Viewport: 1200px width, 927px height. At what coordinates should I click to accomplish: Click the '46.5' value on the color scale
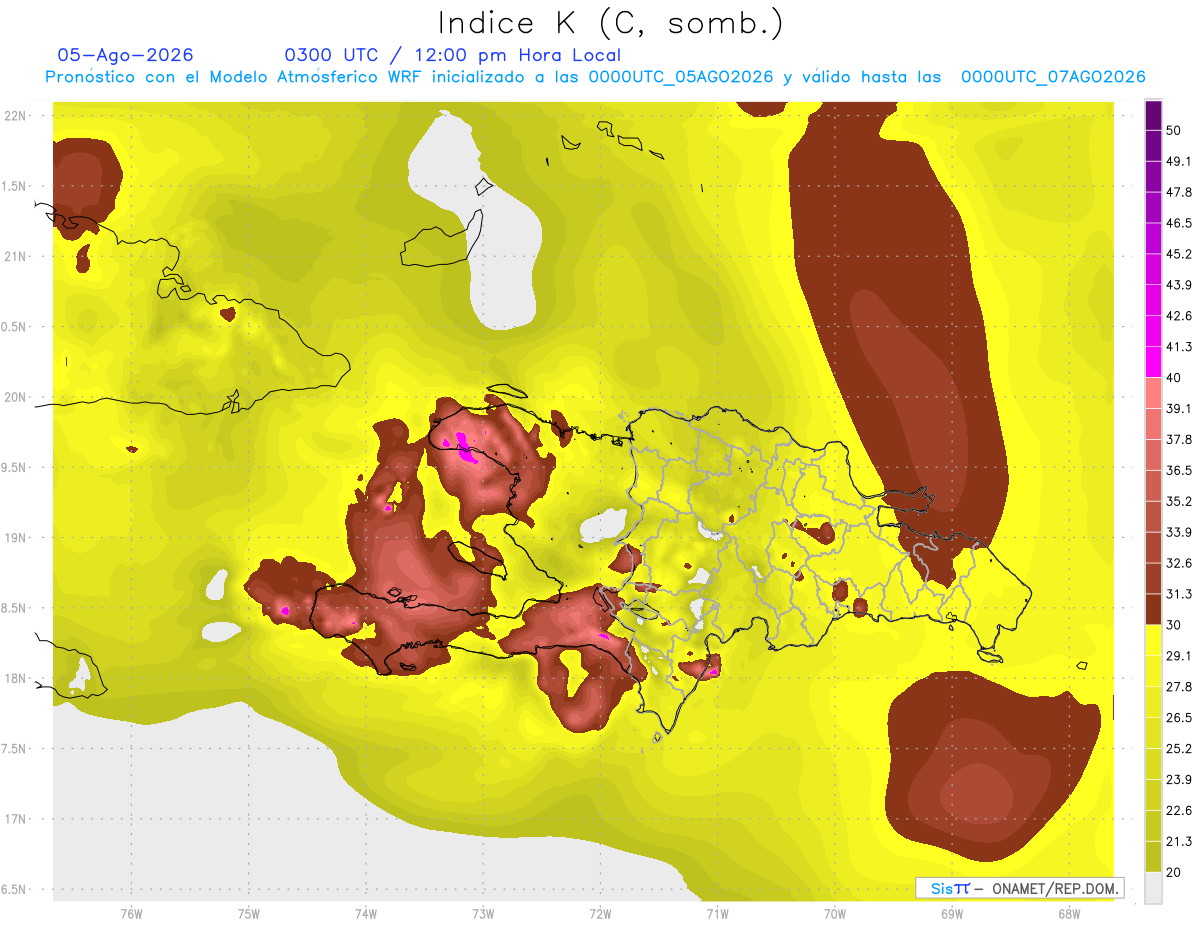(x=1179, y=223)
